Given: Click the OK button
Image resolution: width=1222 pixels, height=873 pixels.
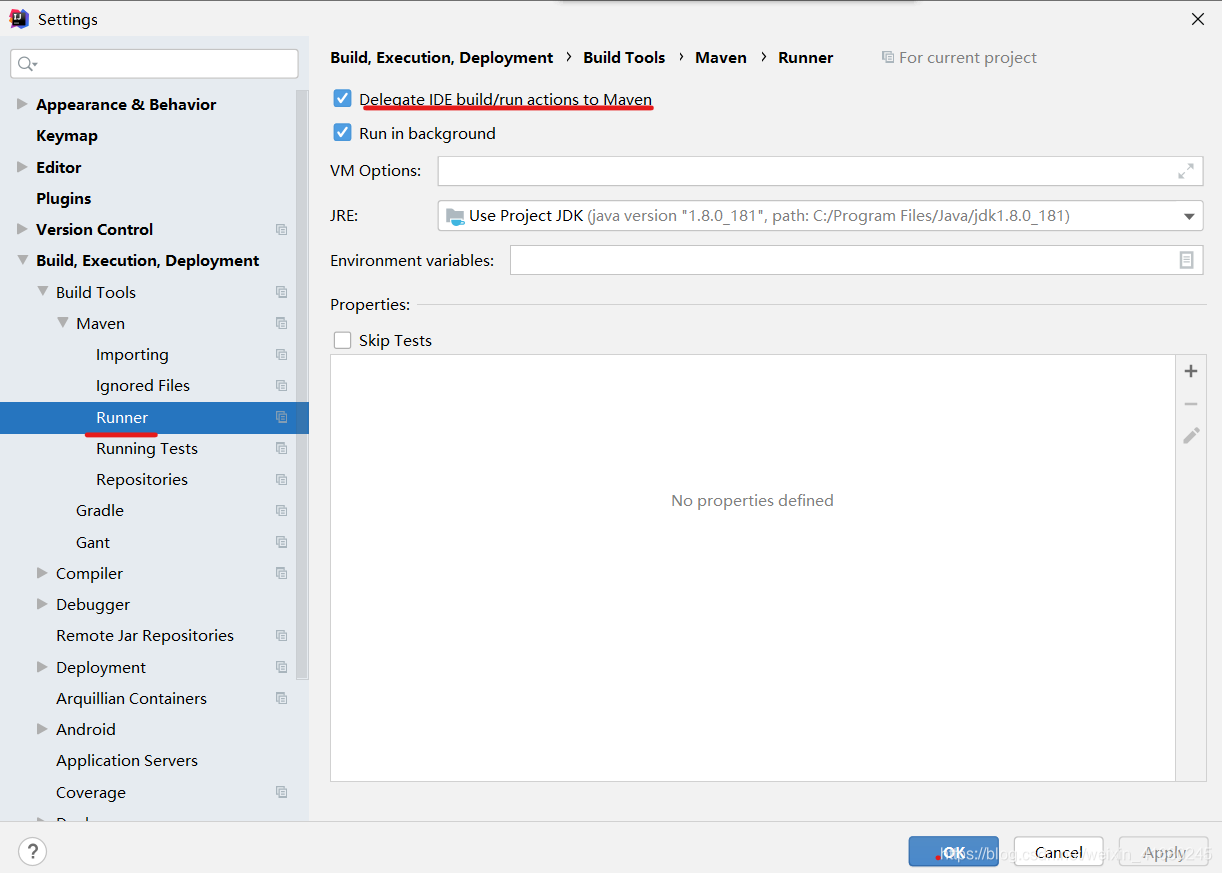Looking at the screenshot, I should pos(952,851).
